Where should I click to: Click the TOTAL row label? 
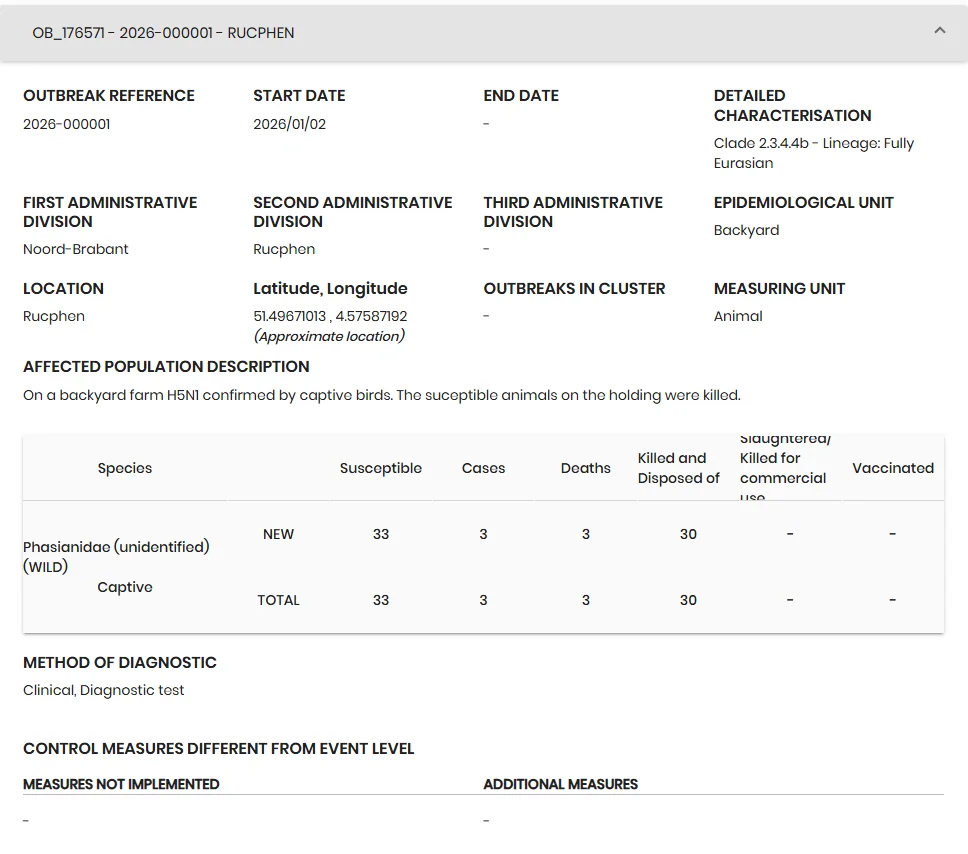tap(278, 600)
